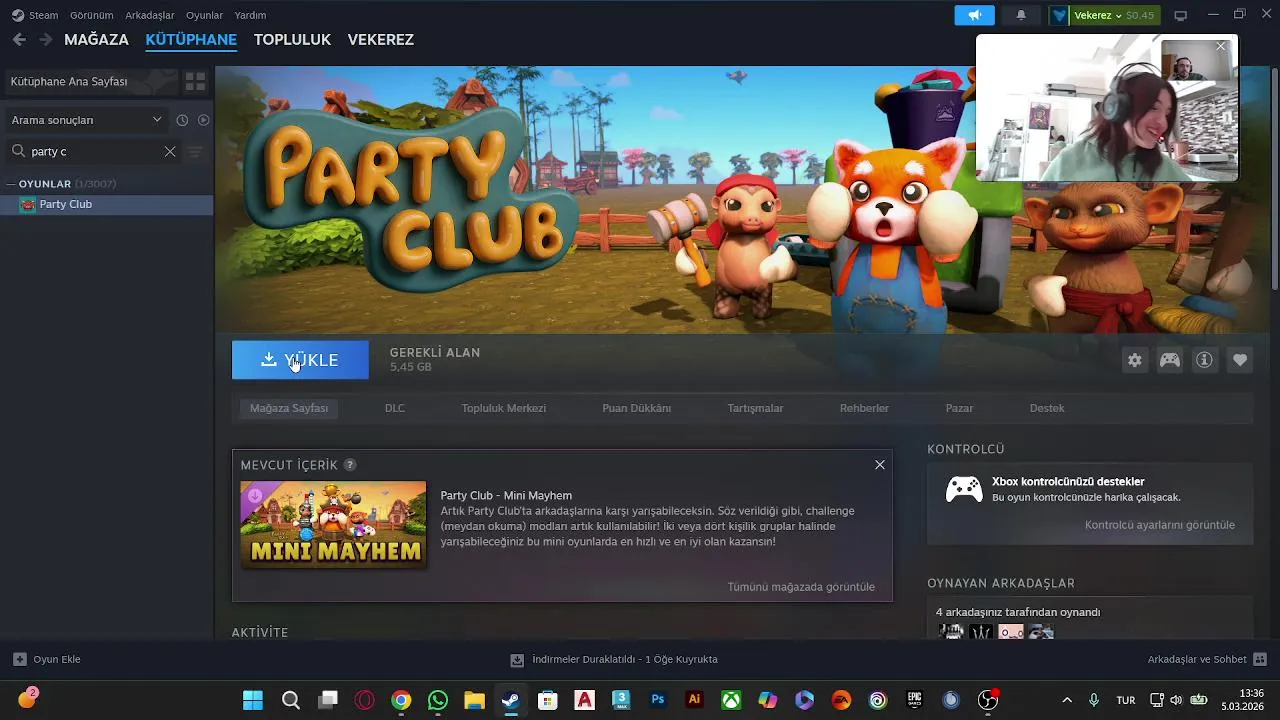Open the megaphone announcements button

[974, 15]
